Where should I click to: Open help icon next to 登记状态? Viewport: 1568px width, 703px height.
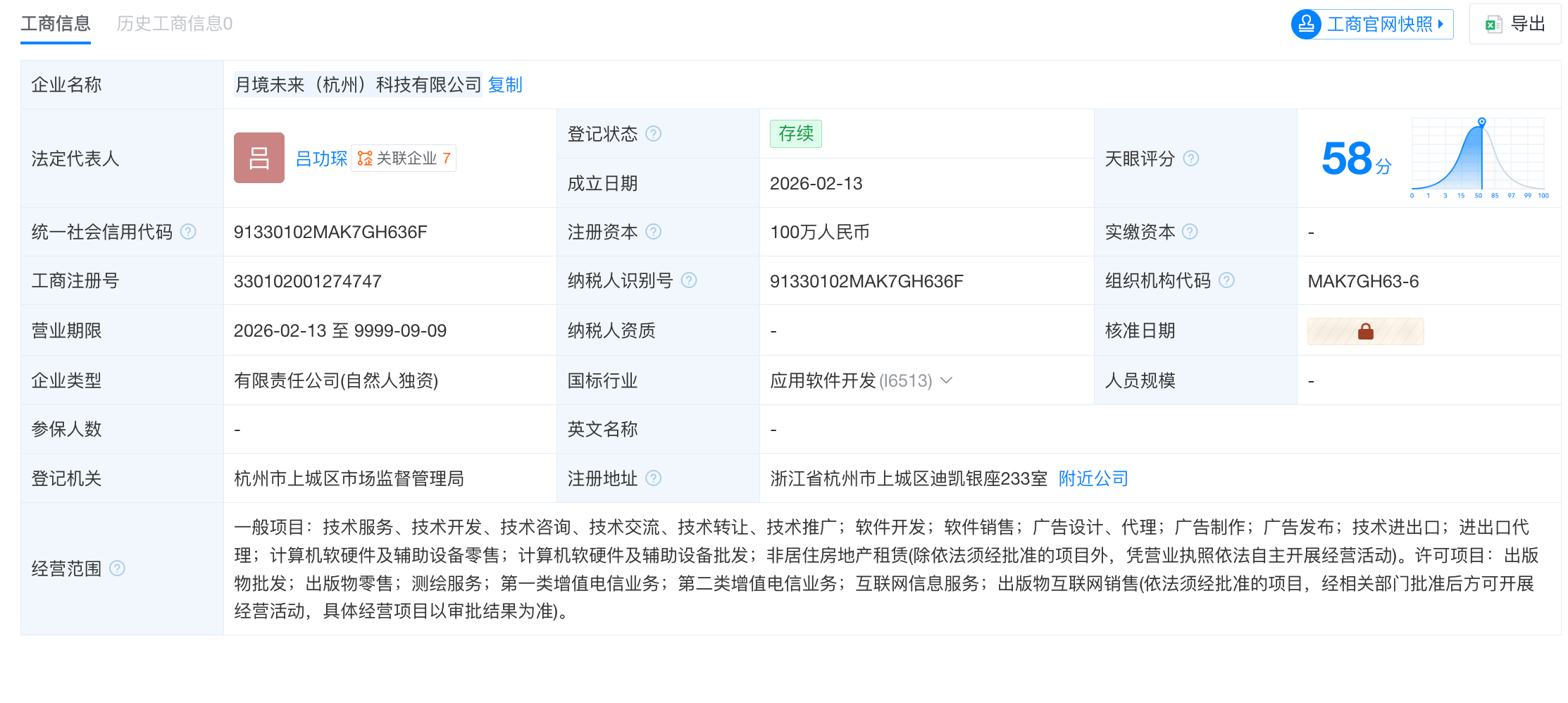(x=654, y=134)
